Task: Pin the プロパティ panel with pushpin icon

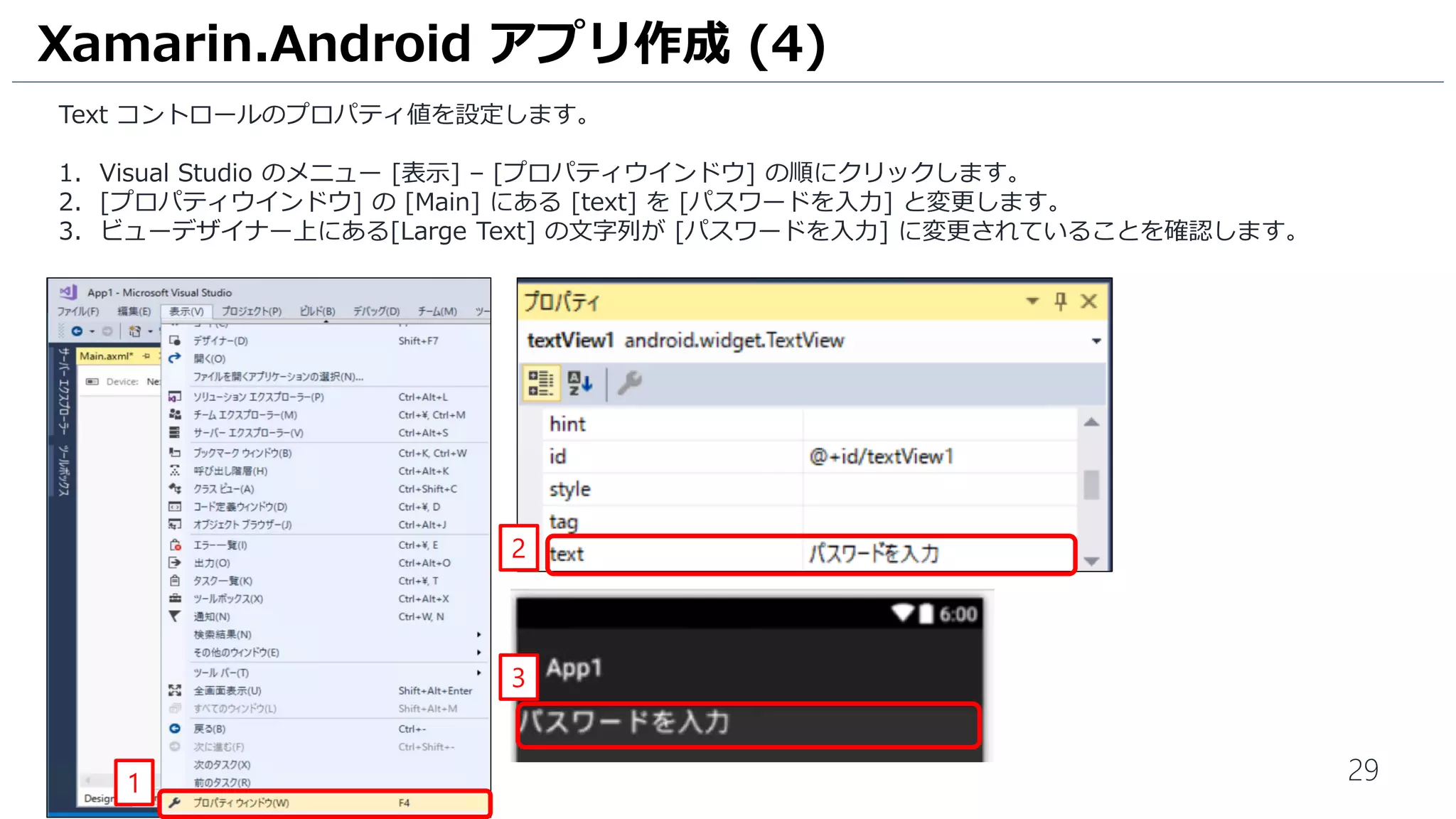Action: click(1060, 301)
